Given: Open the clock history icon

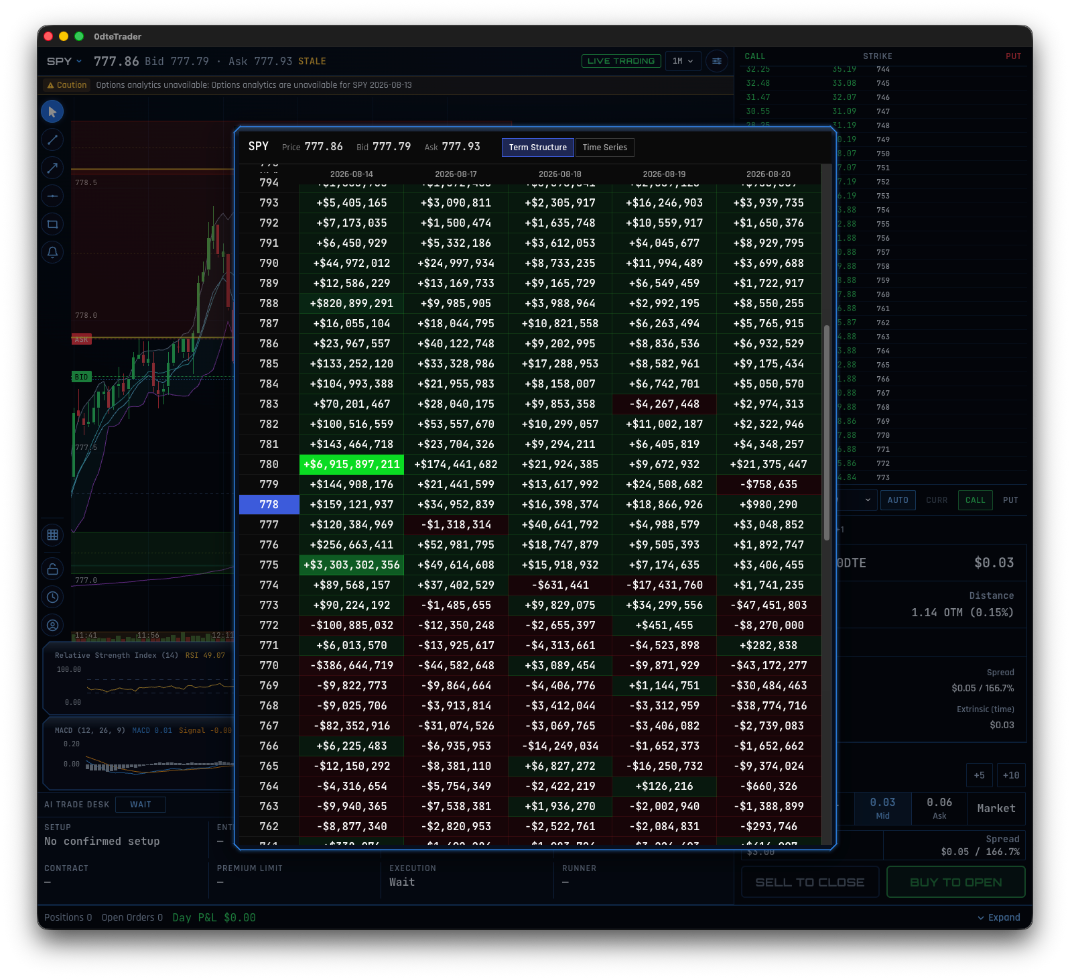Looking at the screenshot, I should (53, 597).
